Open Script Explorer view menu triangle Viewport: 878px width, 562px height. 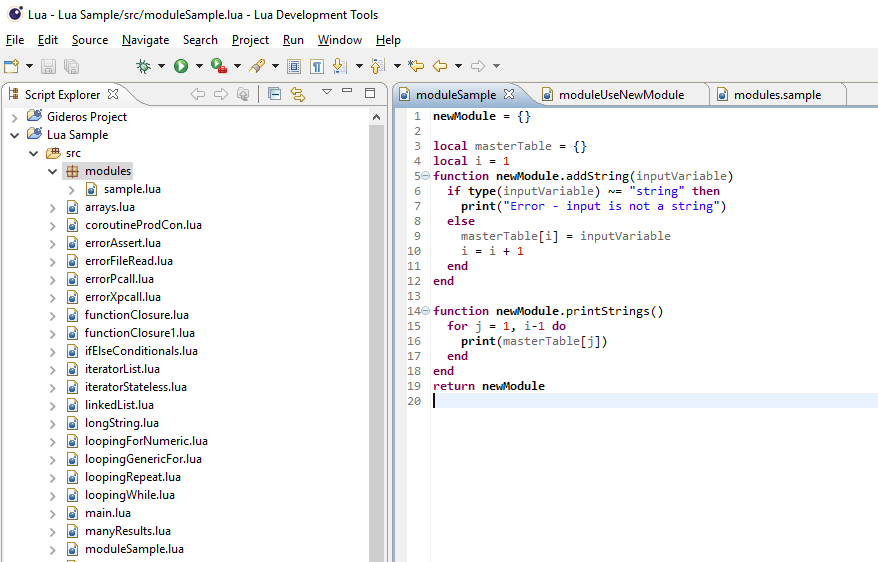click(327, 91)
